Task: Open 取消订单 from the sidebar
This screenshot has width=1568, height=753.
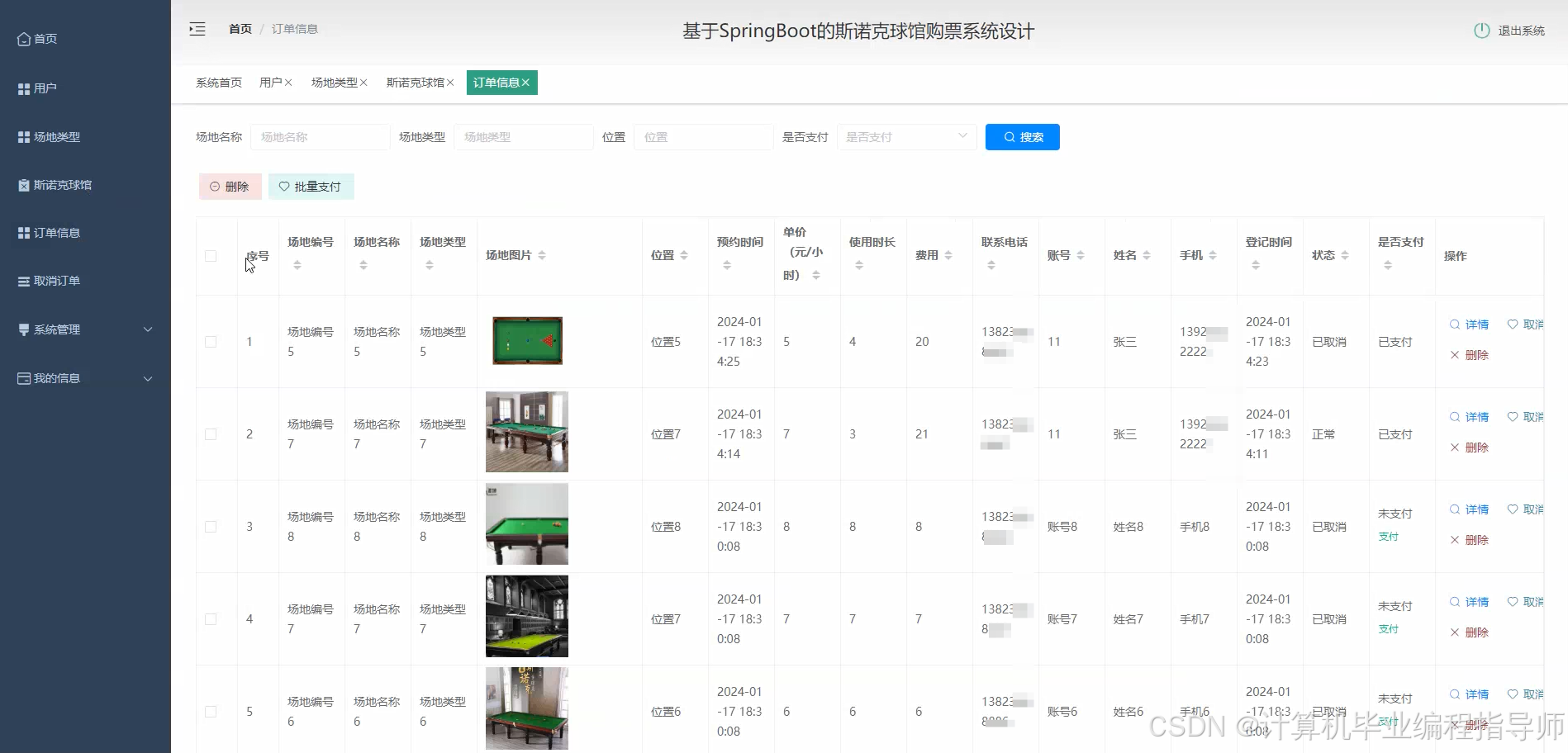Action: (x=23, y=281)
